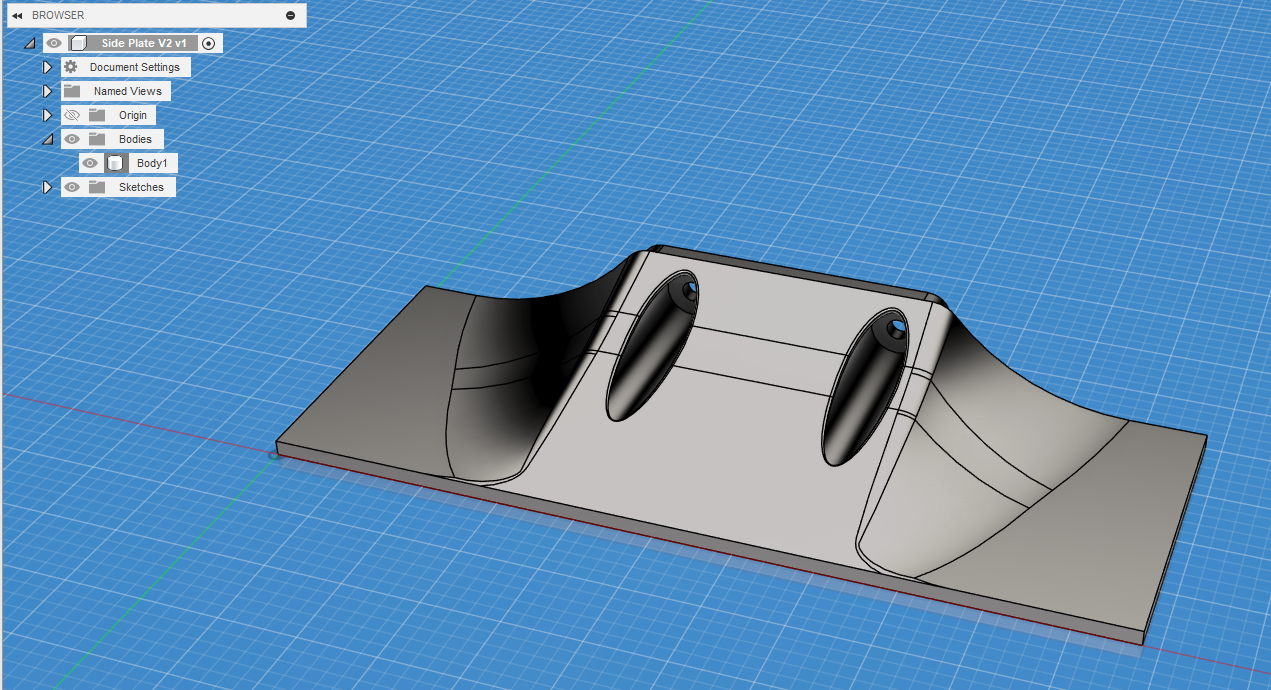Collapse the Side Plate V2 v1 root node

tap(29, 43)
